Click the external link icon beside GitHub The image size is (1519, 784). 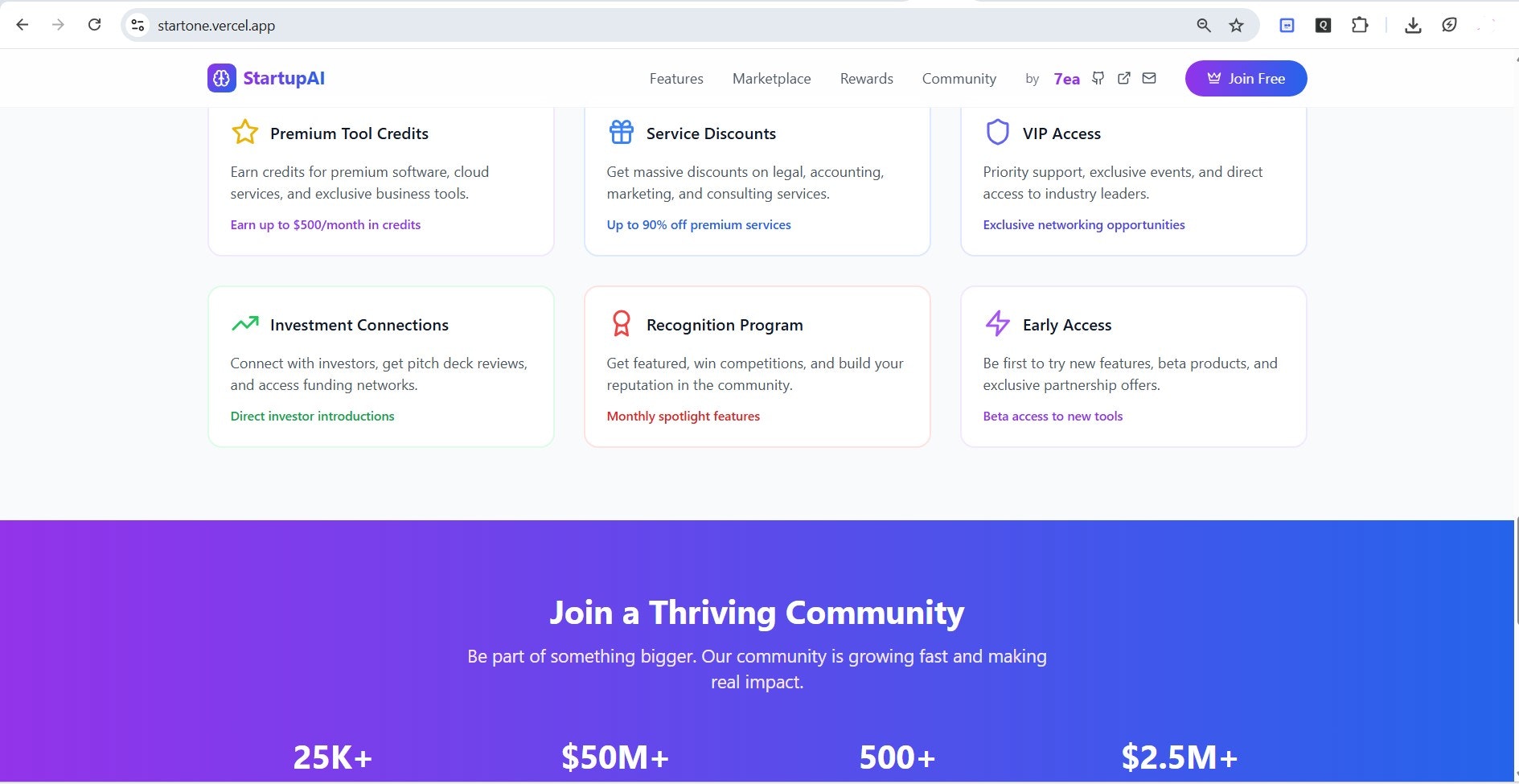point(1123,78)
